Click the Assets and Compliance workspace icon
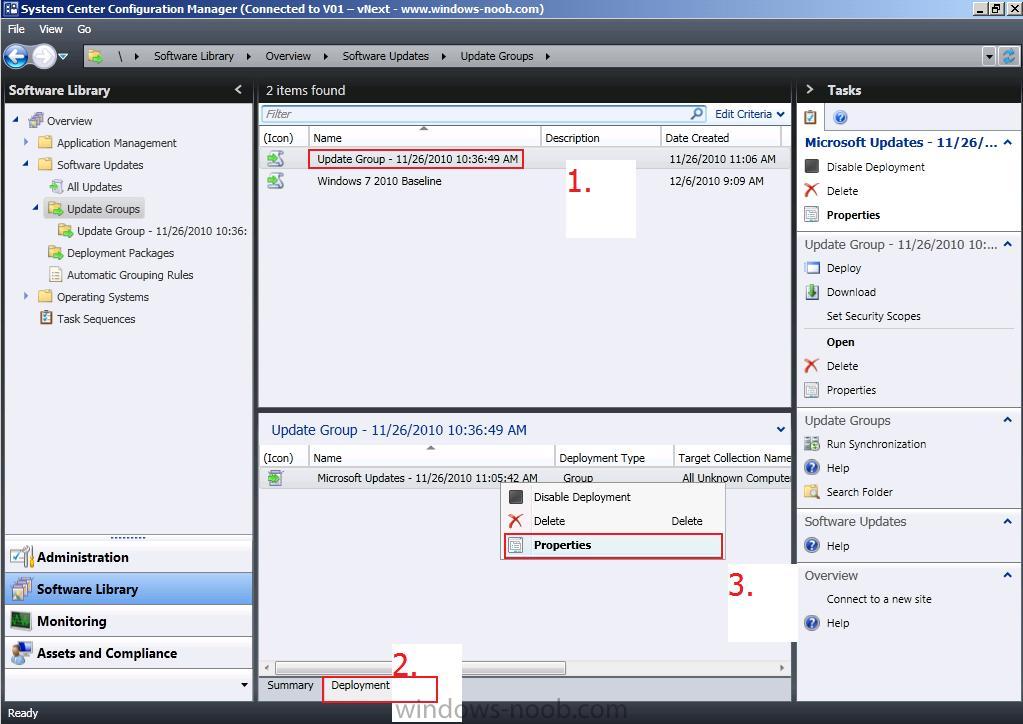 (22, 653)
